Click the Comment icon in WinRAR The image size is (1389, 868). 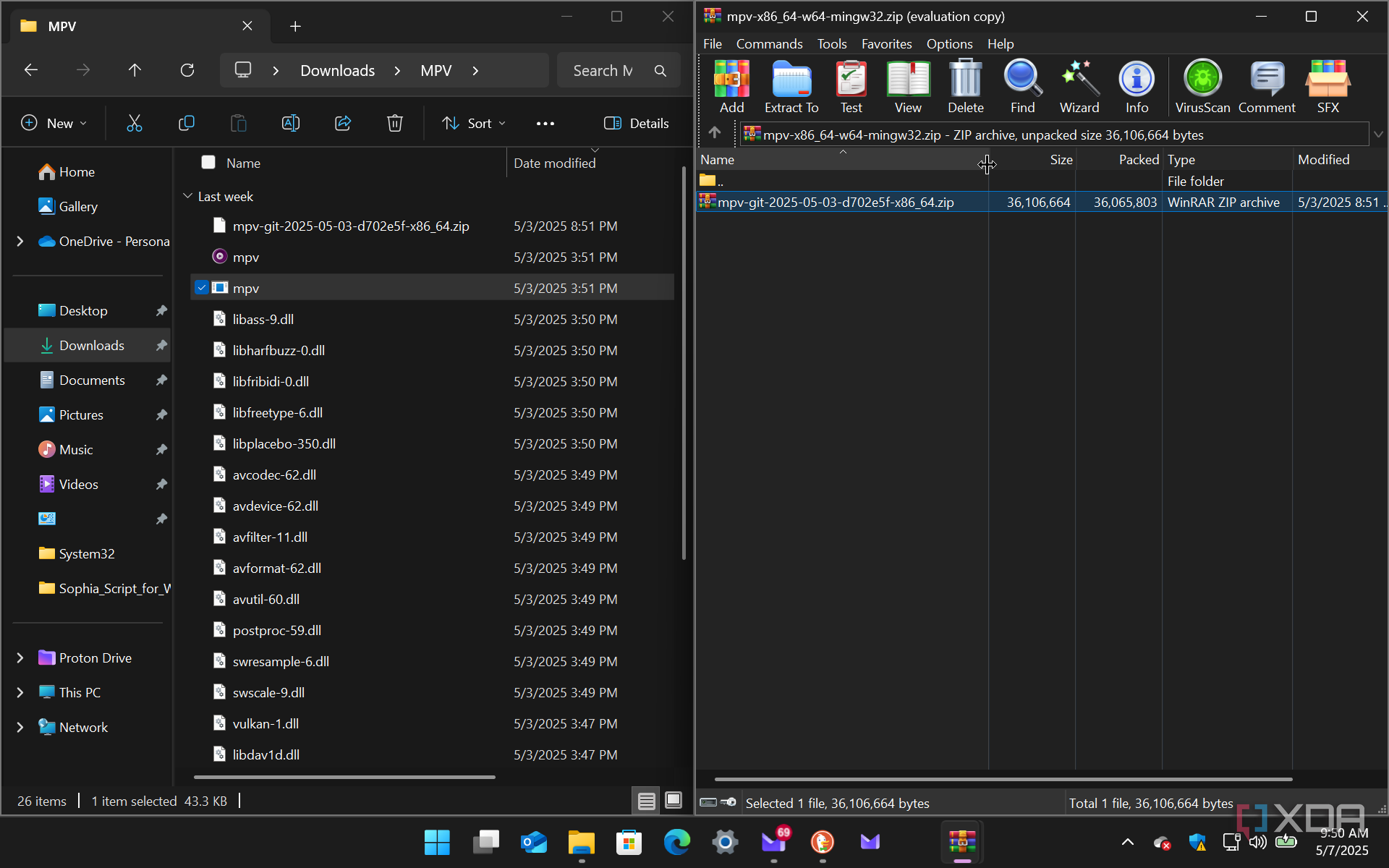coord(1267,86)
